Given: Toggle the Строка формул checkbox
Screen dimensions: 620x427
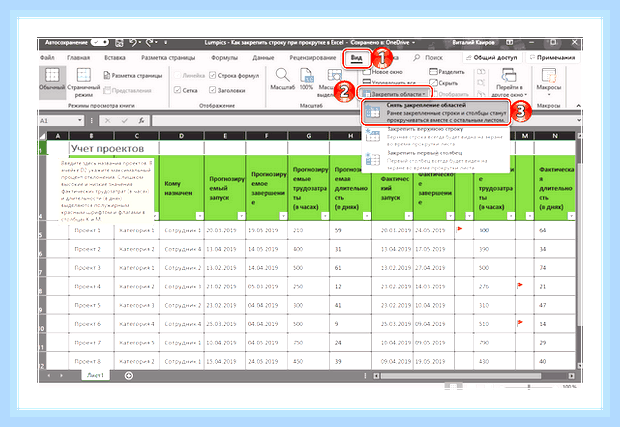Looking at the screenshot, I should (213, 75).
